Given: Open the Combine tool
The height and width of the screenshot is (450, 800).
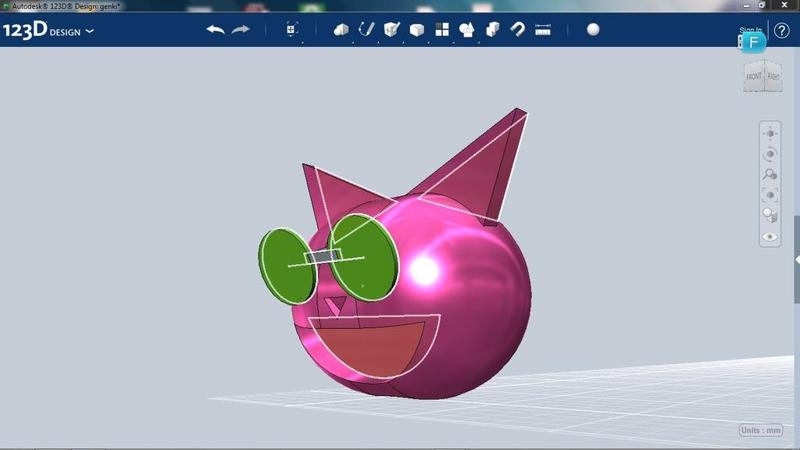Looking at the screenshot, I should click(492, 30).
